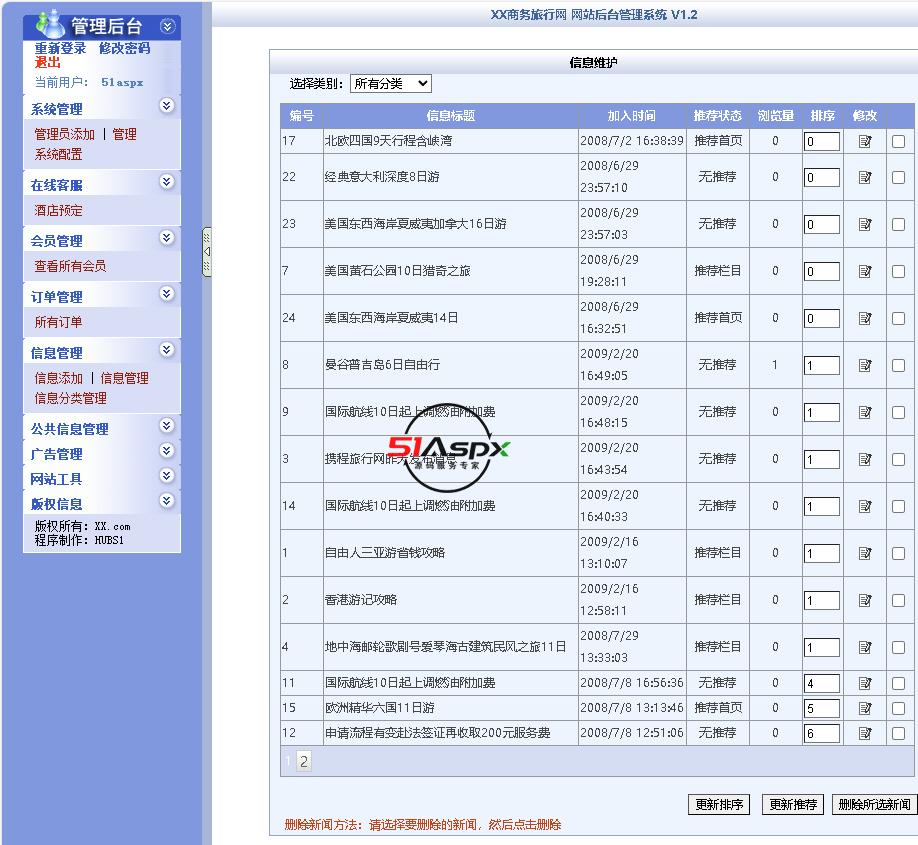Viewport: 918px width, 845px height.
Task: Edit the 香港游记攻略 entry via icon
Action: 865,600
